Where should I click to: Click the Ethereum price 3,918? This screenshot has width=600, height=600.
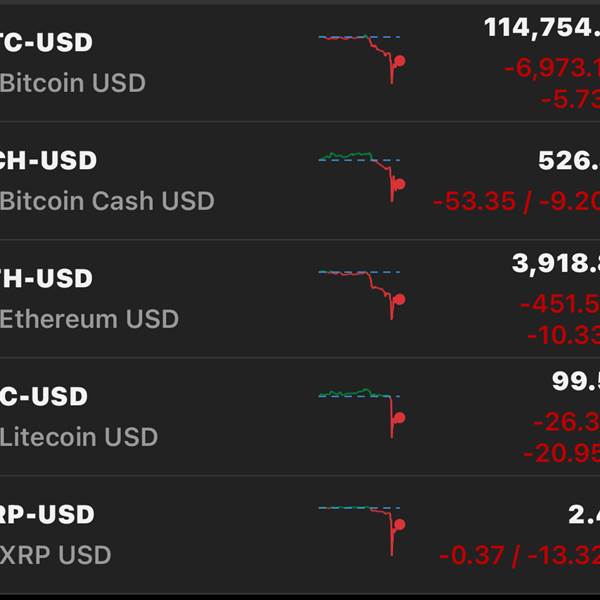pos(555,264)
